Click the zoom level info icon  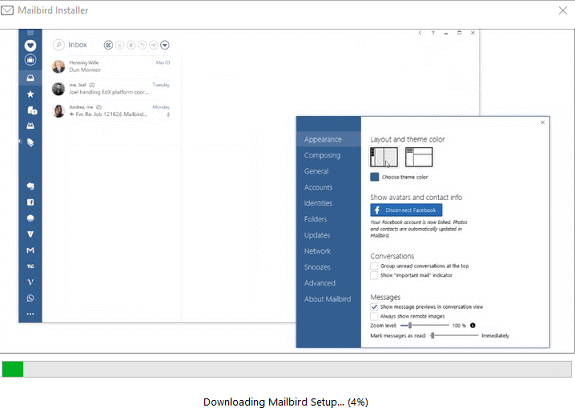473,325
